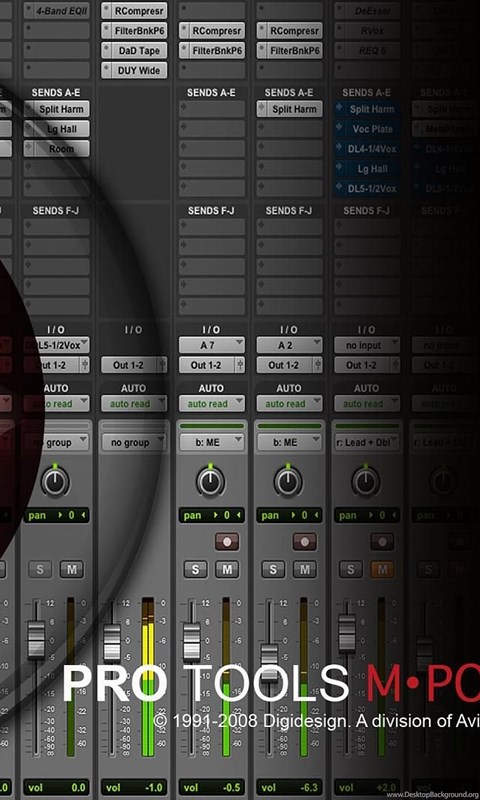This screenshot has height=800, width=480.
Task: Unmute the orange-muted Lead + Dbl track
Action: click(382, 569)
